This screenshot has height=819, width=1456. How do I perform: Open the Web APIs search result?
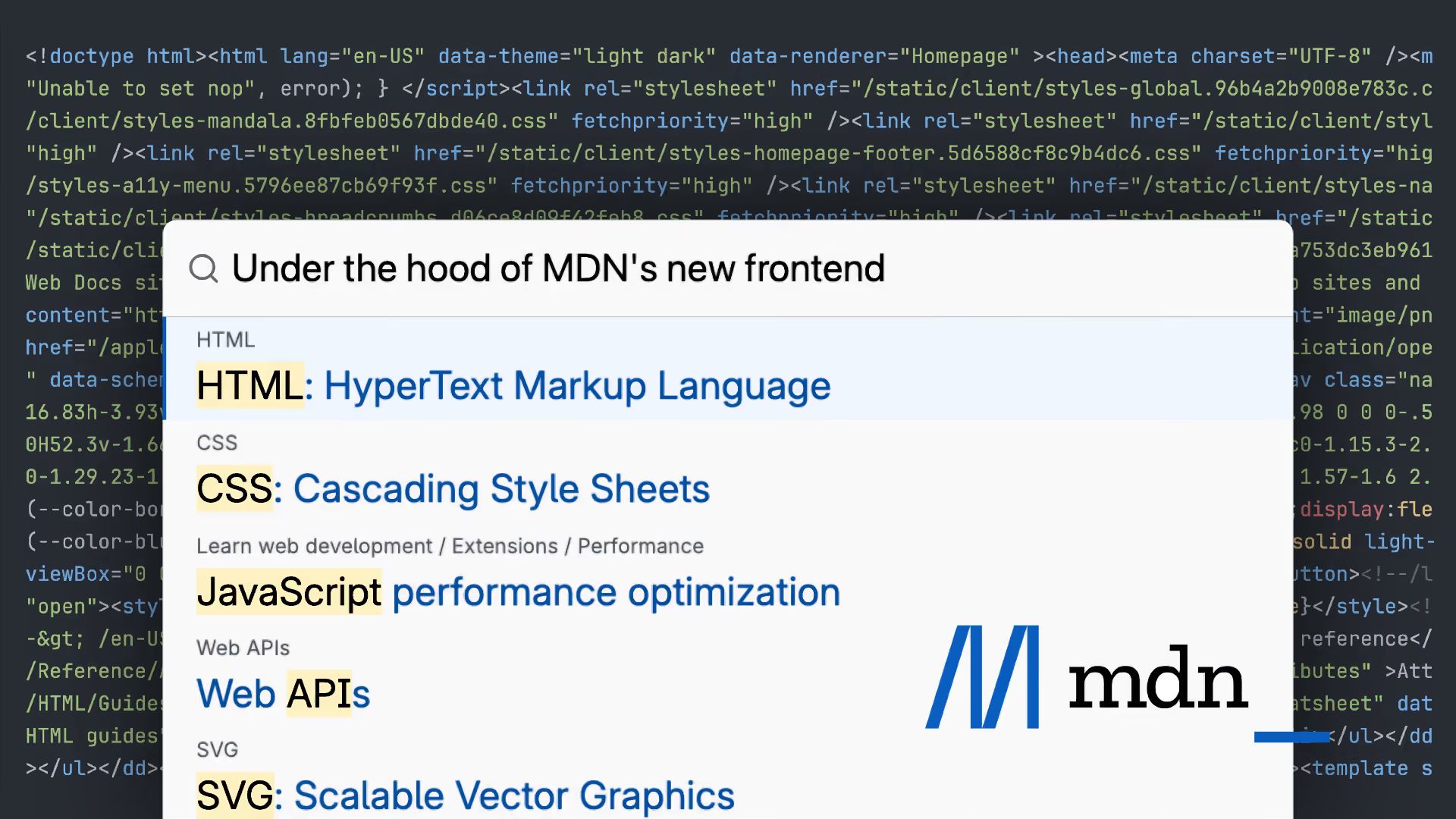pos(283,692)
